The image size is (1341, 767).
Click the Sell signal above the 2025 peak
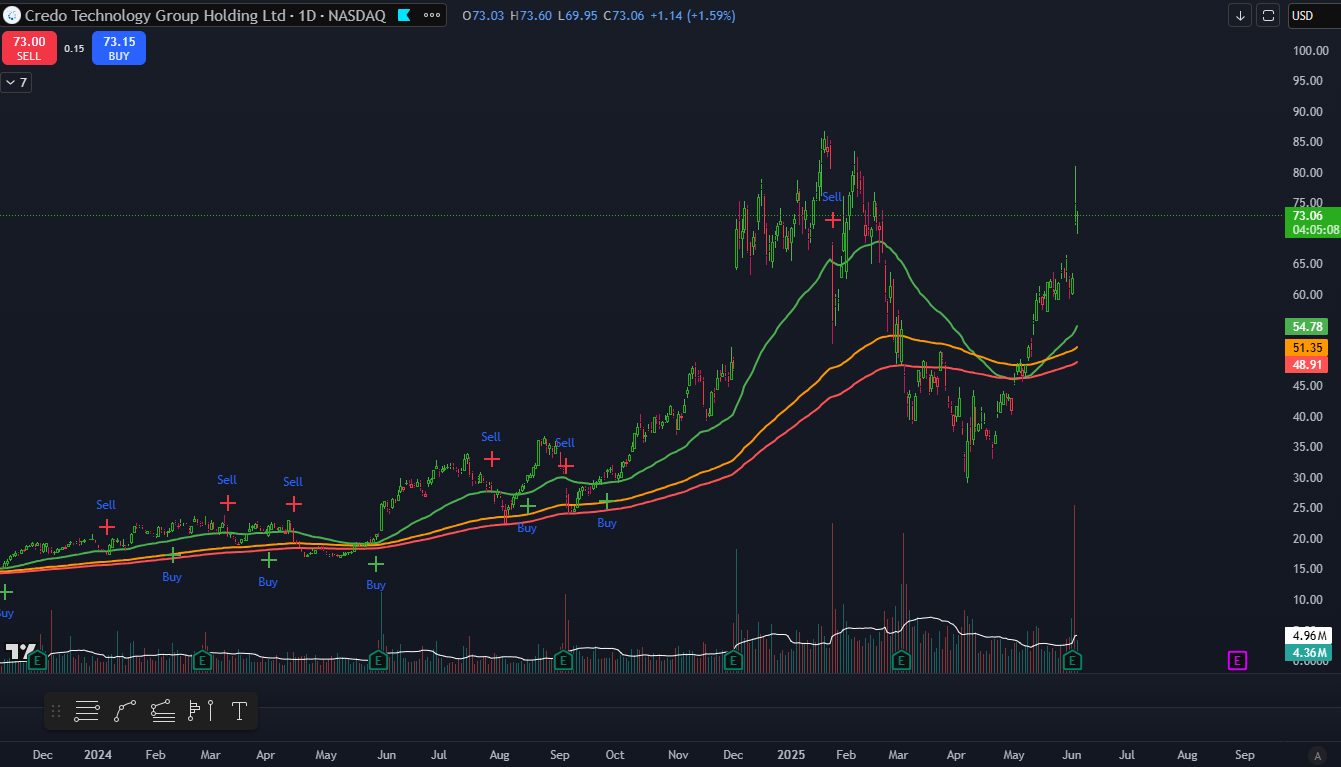[x=832, y=197]
